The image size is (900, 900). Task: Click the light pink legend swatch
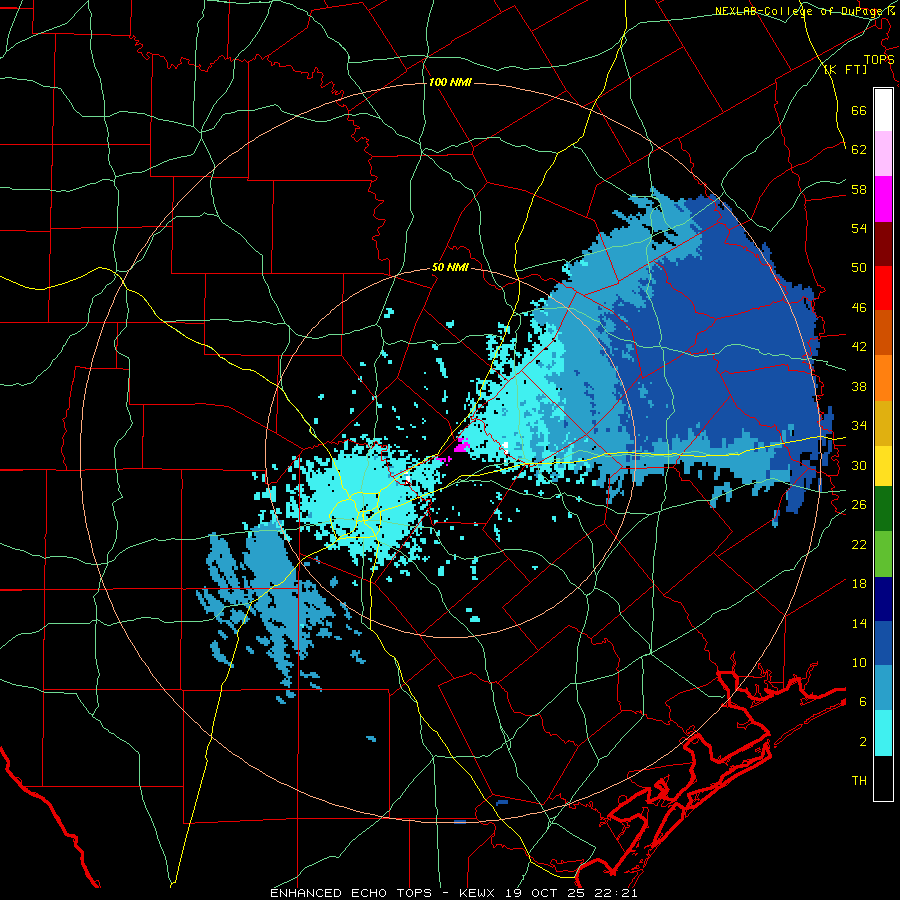coord(883,154)
